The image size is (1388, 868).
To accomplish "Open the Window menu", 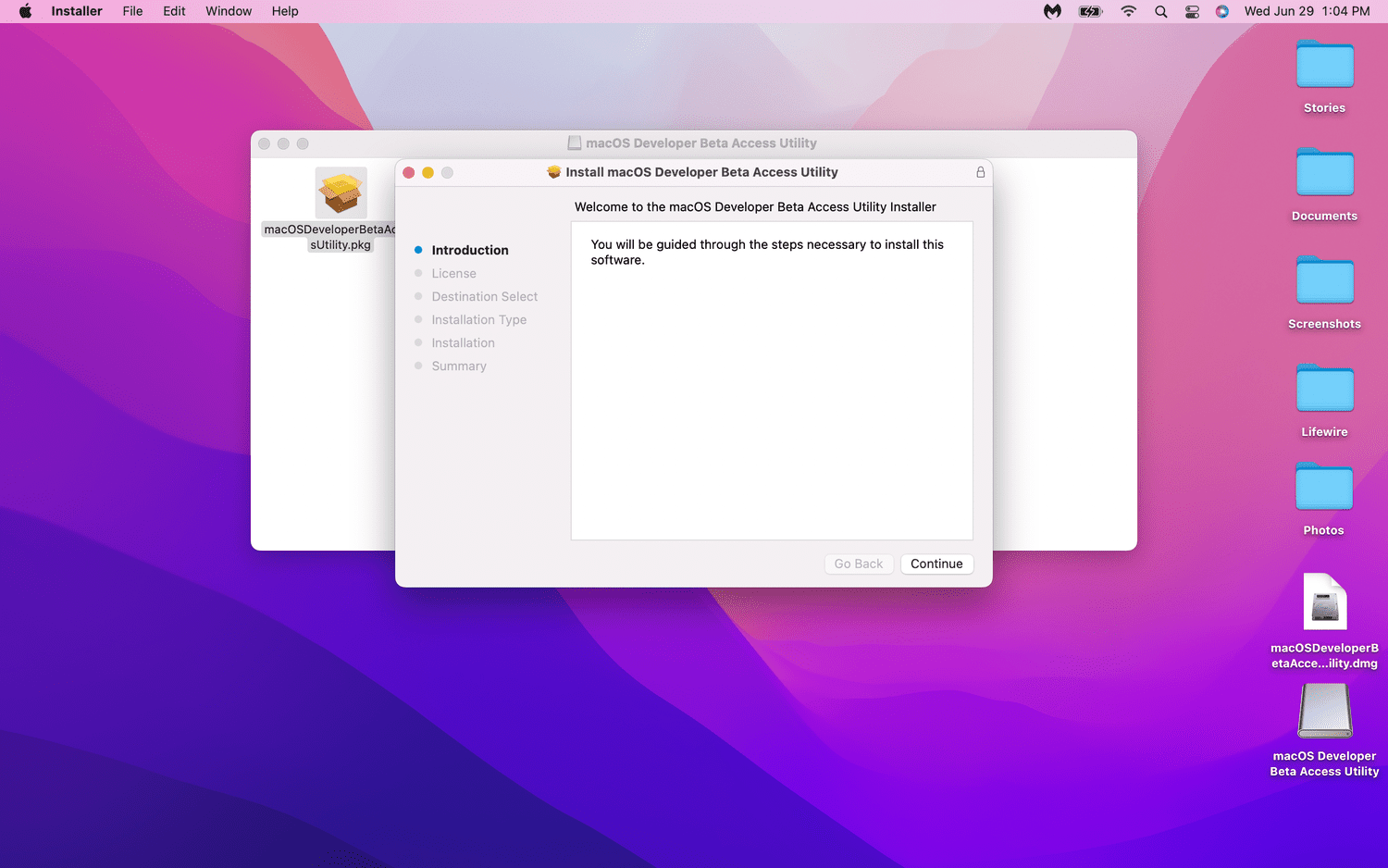I will pyautogui.click(x=229, y=11).
